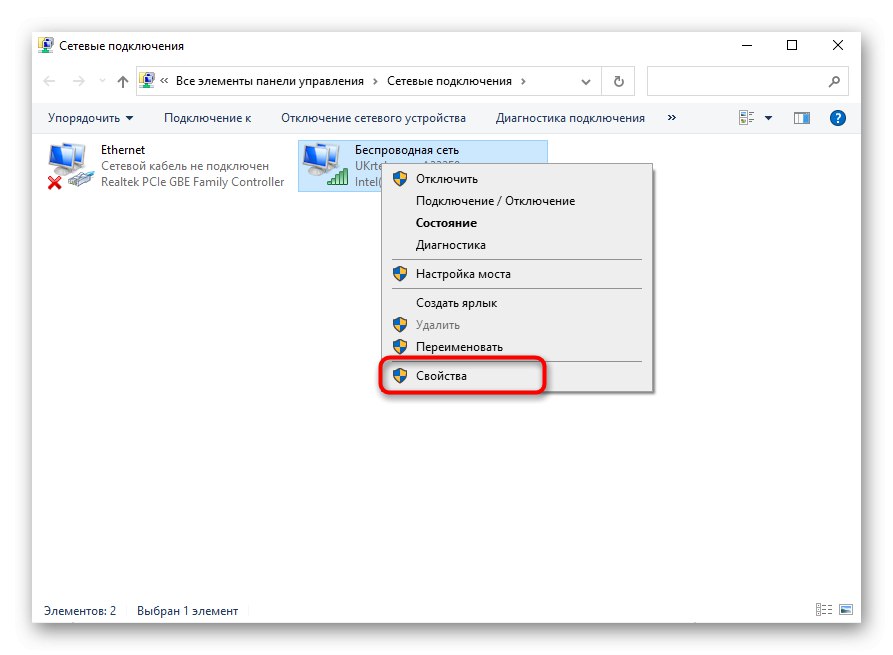Viewport: 893px width, 655px height.
Task: Click the Network Connections address bar icon
Action: (x=147, y=81)
